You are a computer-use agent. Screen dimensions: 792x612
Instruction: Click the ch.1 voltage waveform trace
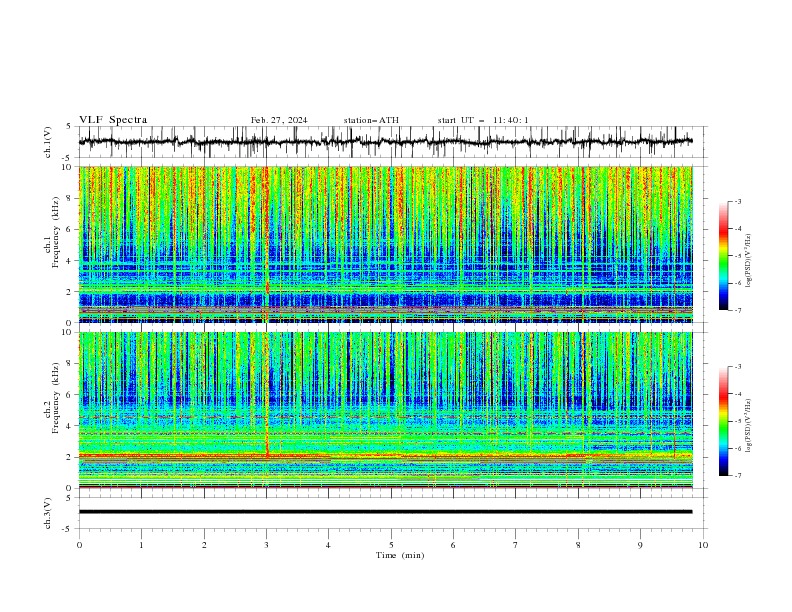(385, 142)
